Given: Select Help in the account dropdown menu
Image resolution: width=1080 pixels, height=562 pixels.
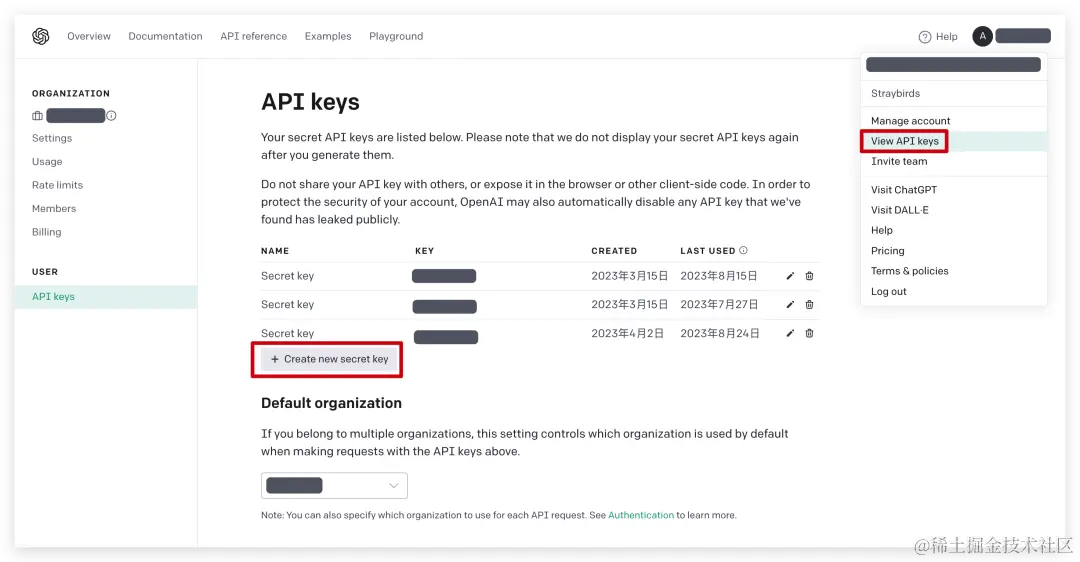Looking at the screenshot, I should point(882,230).
